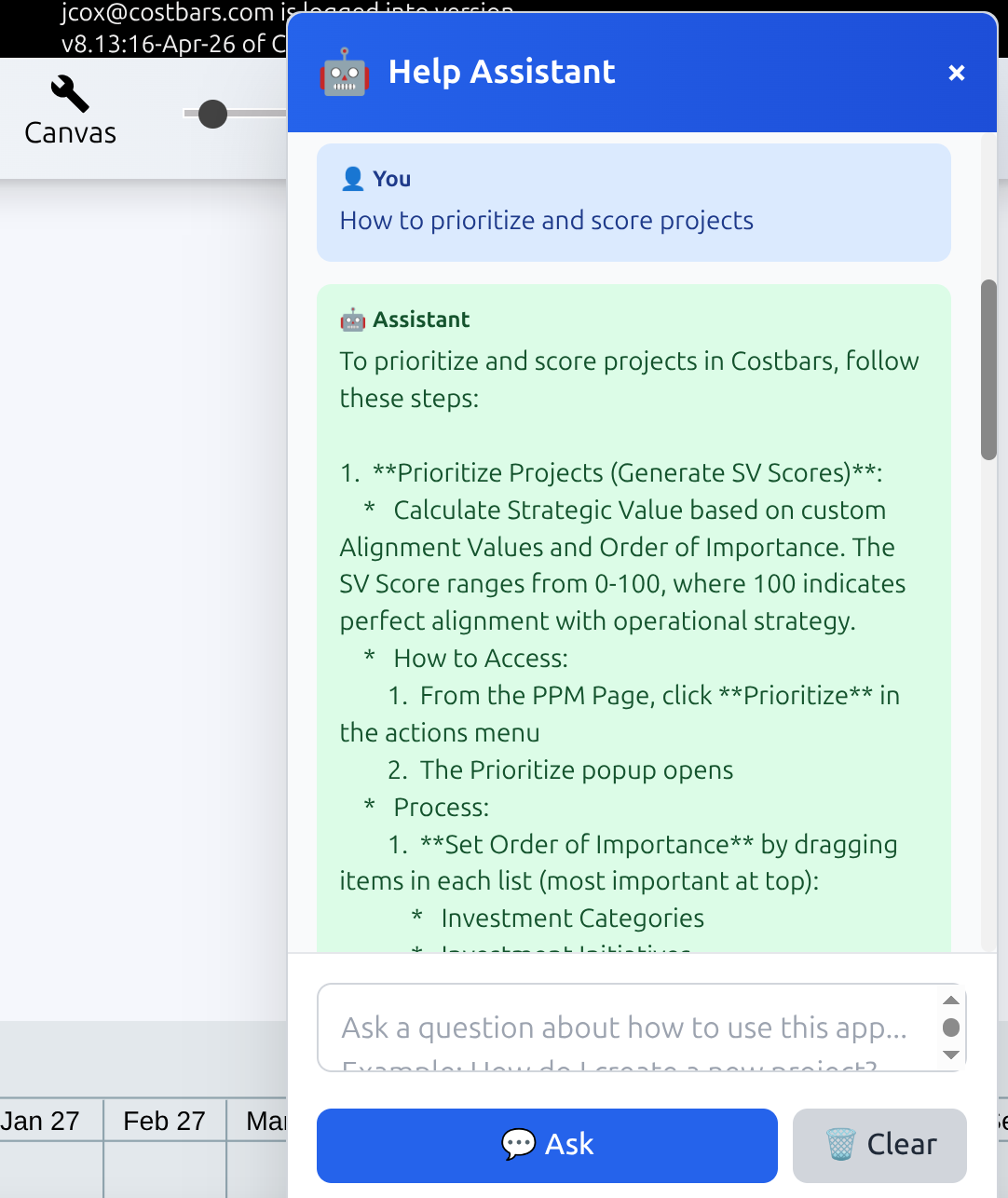Click the Help Assistant robot icon

click(345, 72)
